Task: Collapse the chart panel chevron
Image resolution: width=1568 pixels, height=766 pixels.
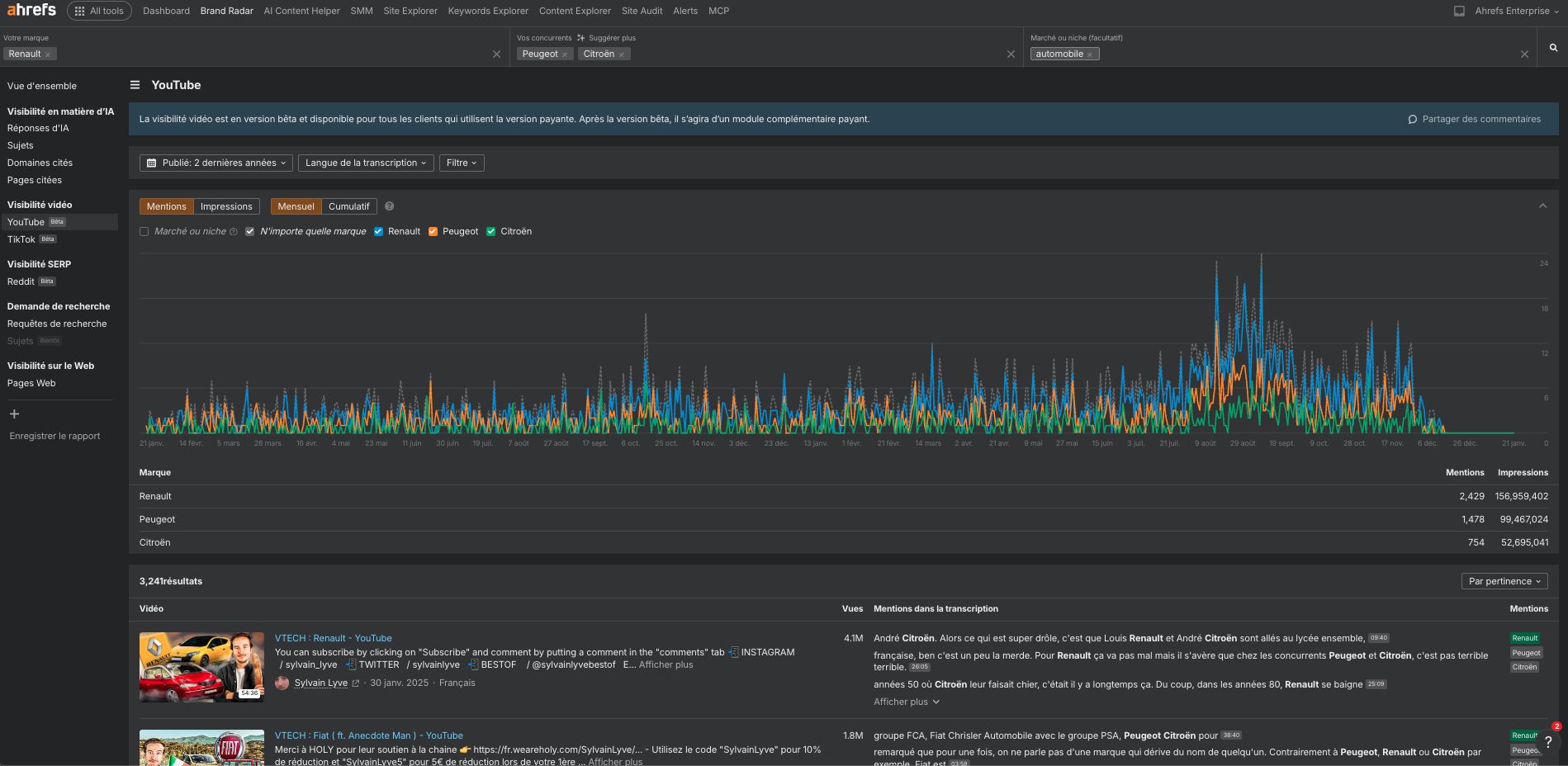Action: pyautogui.click(x=1542, y=206)
